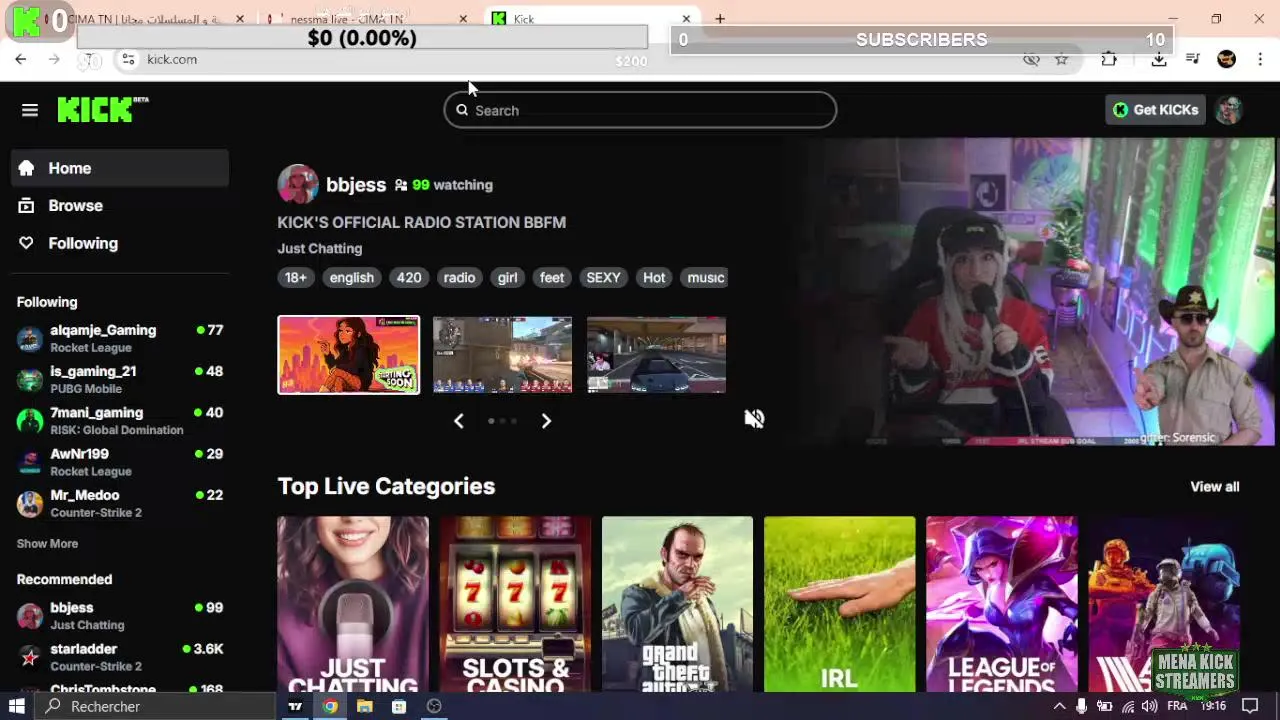Select the radio tag
The image size is (1280, 720).
pos(459,277)
